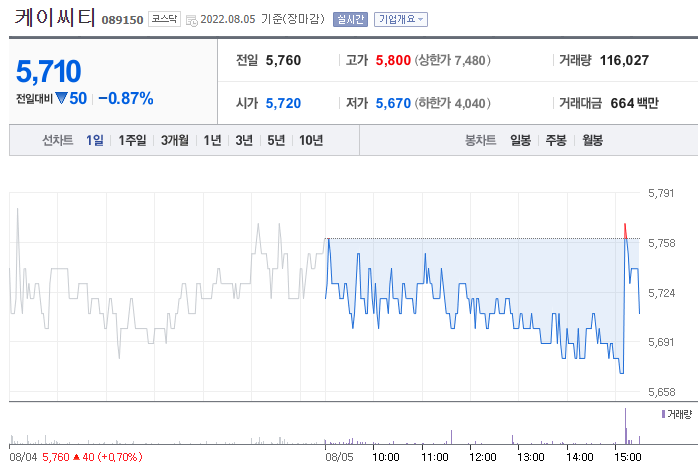Click the lower limit text 하한가 4,040
698x474 pixels.
pyautogui.click(x=453, y=103)
